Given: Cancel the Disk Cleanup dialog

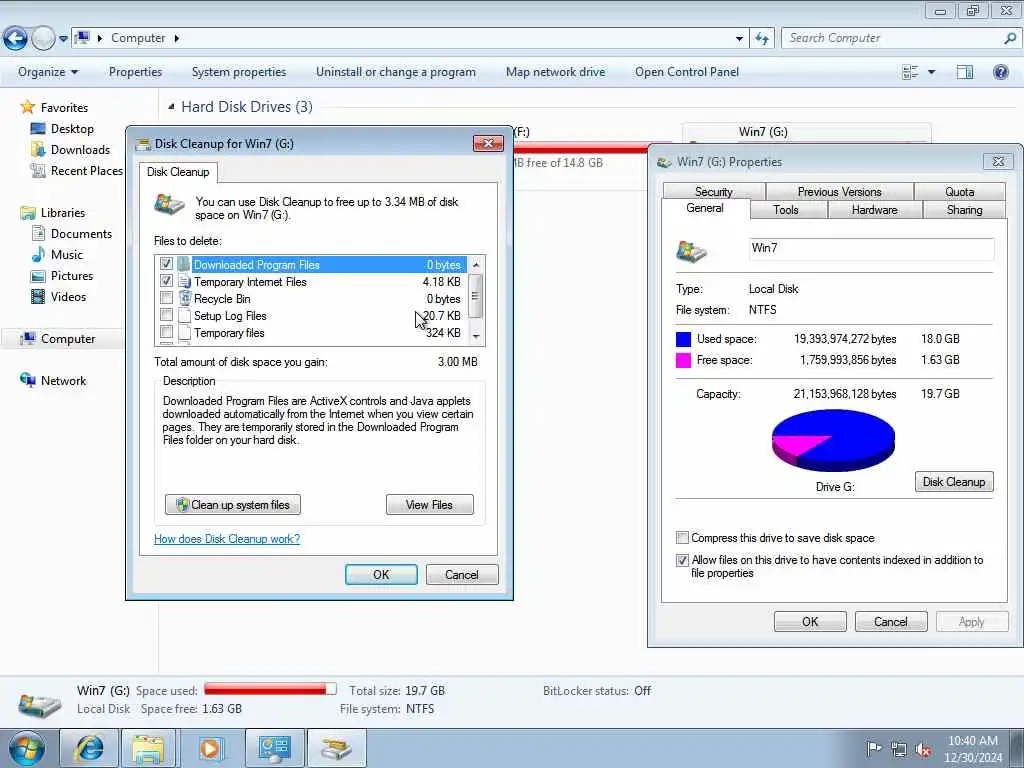Looking at the screenshot, I should (462, 575).
